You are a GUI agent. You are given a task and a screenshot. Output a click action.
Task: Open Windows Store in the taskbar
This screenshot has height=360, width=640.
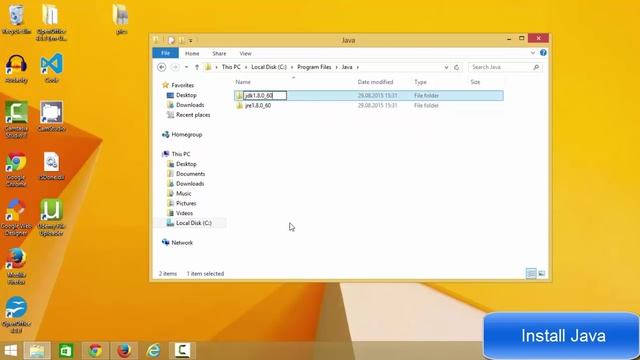tap(66, 351)
